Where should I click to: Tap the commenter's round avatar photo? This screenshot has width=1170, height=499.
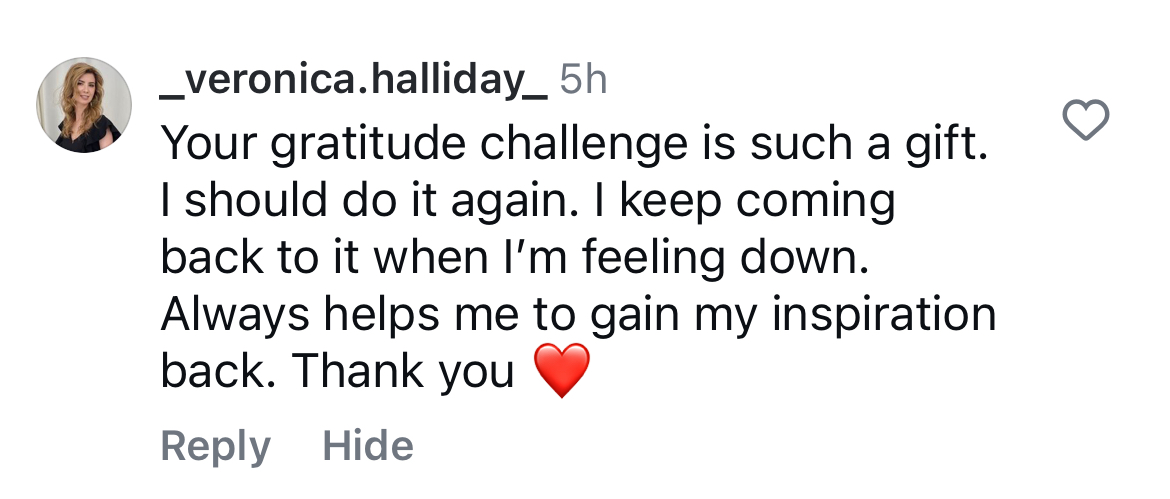(85, 105)
